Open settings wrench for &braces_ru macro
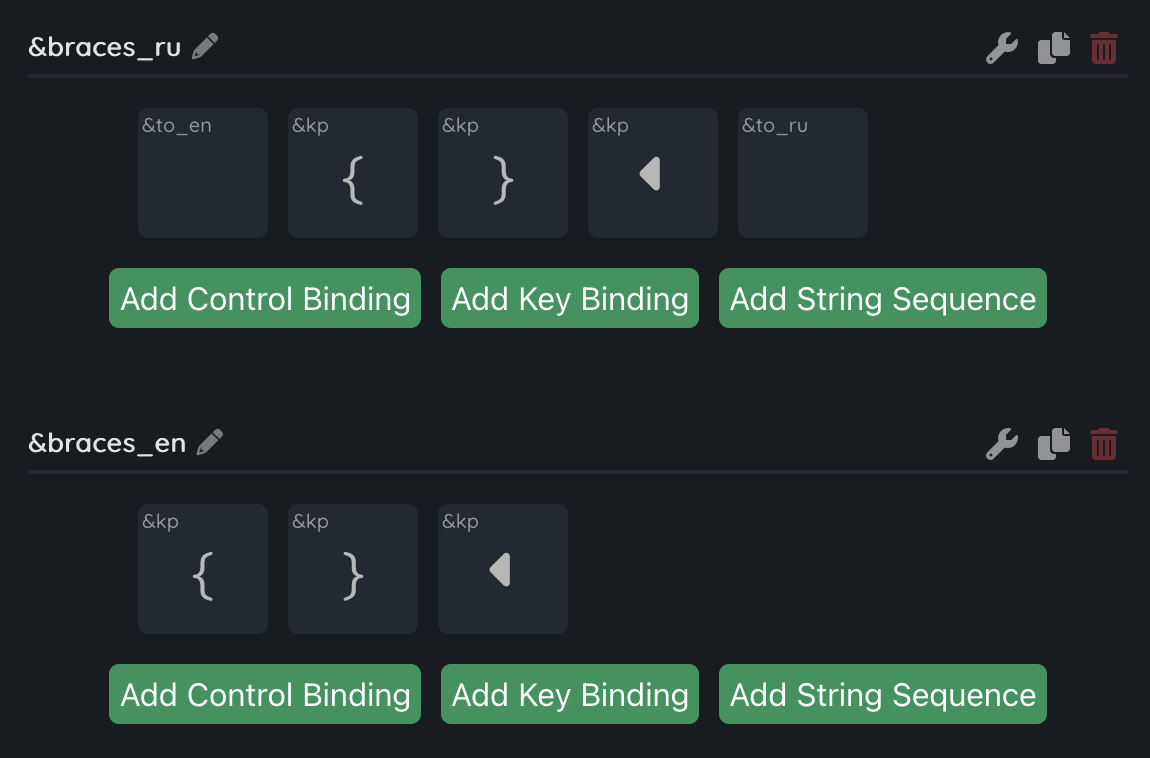 (1002, 48)
